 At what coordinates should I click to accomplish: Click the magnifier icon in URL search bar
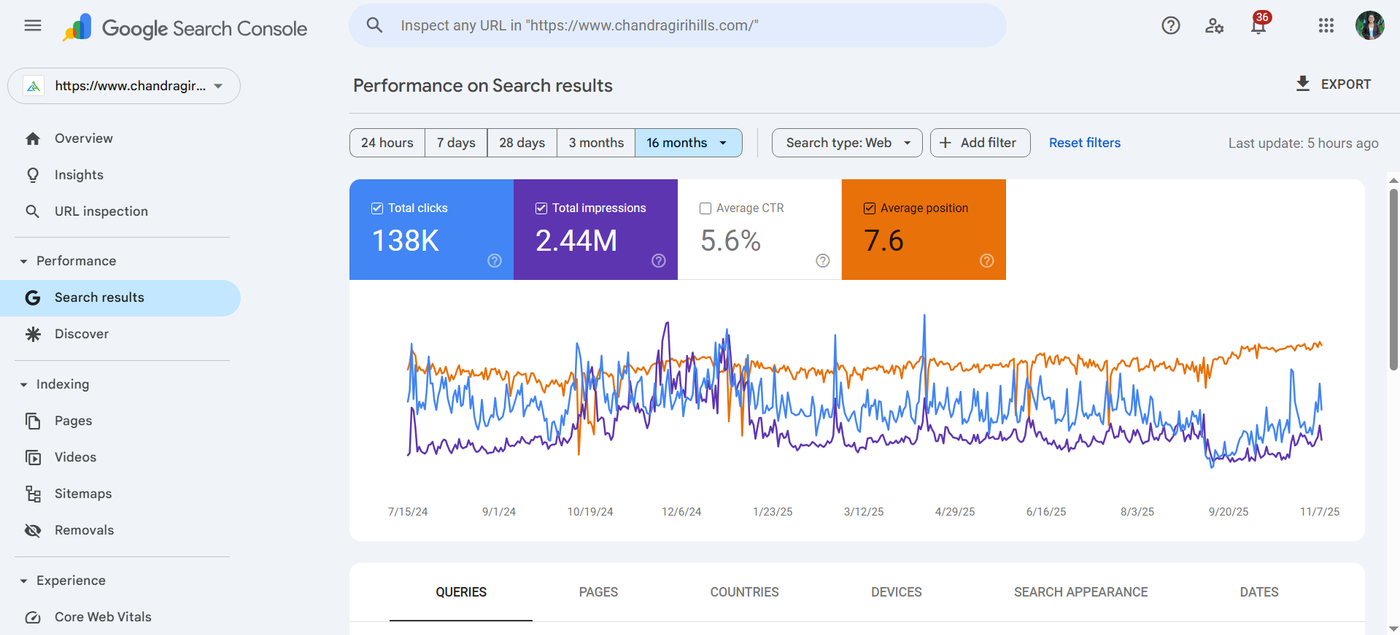coord(375,25)
